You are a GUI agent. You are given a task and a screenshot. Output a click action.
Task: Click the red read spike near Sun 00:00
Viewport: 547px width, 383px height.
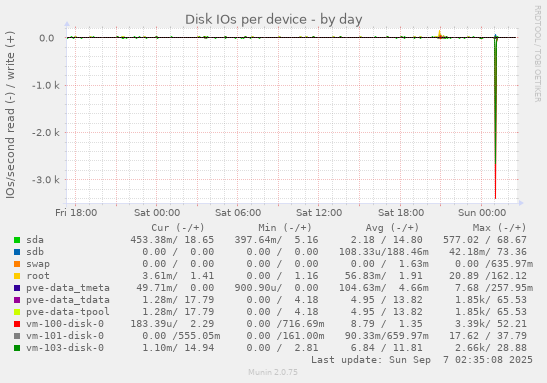(495, 181)
